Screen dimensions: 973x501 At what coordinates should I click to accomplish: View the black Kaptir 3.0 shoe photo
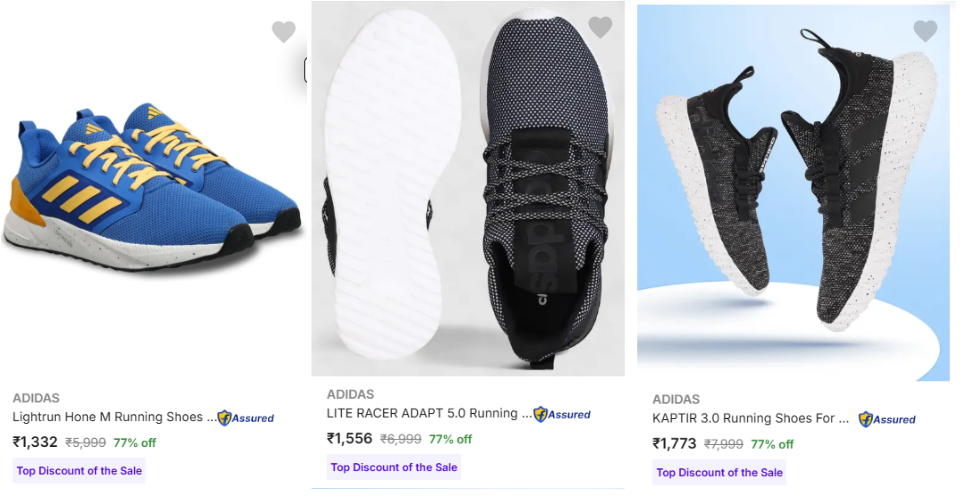tap(793, 192)
